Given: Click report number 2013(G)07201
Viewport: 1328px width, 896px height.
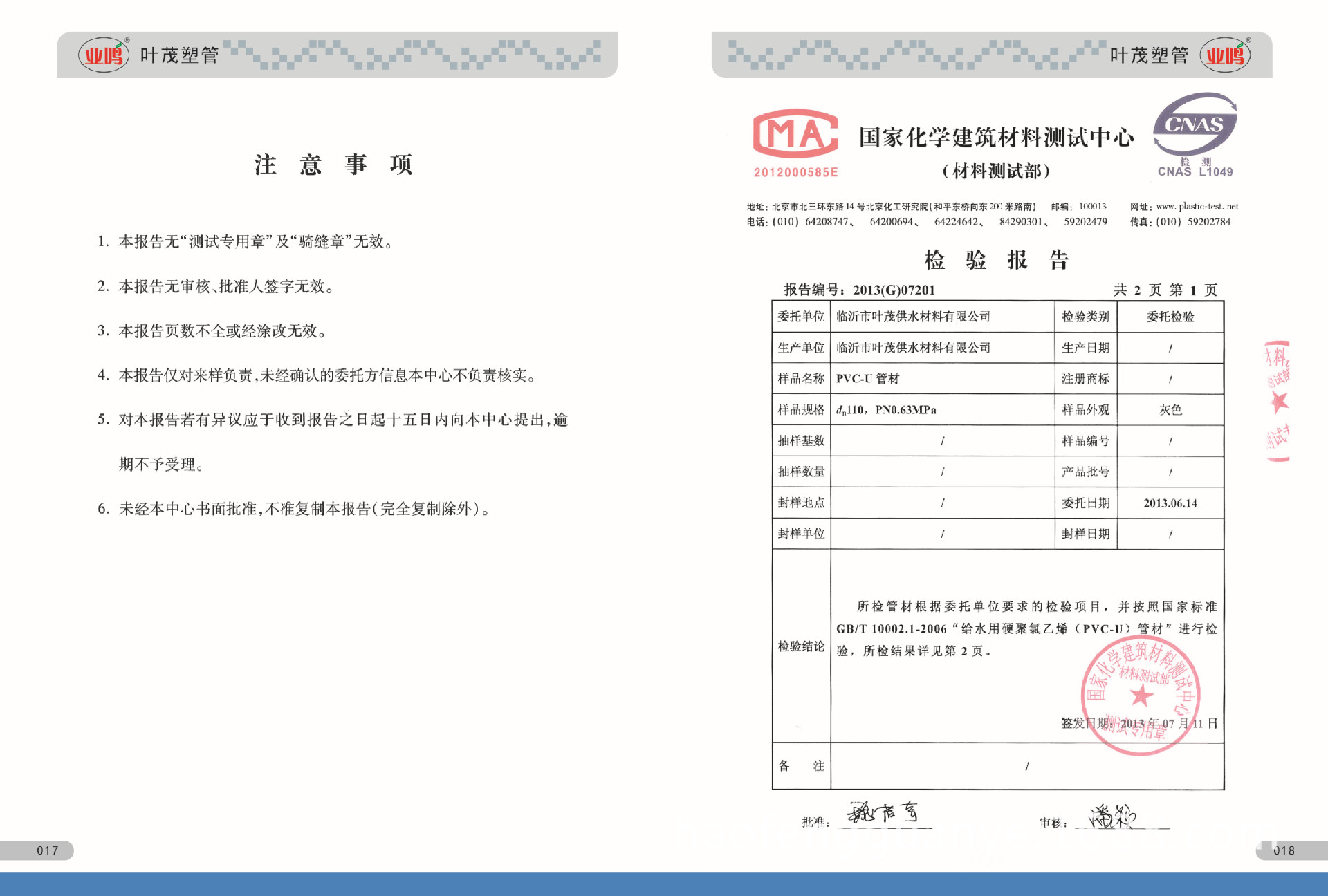Looking at the screenshot, I should 894,290.
